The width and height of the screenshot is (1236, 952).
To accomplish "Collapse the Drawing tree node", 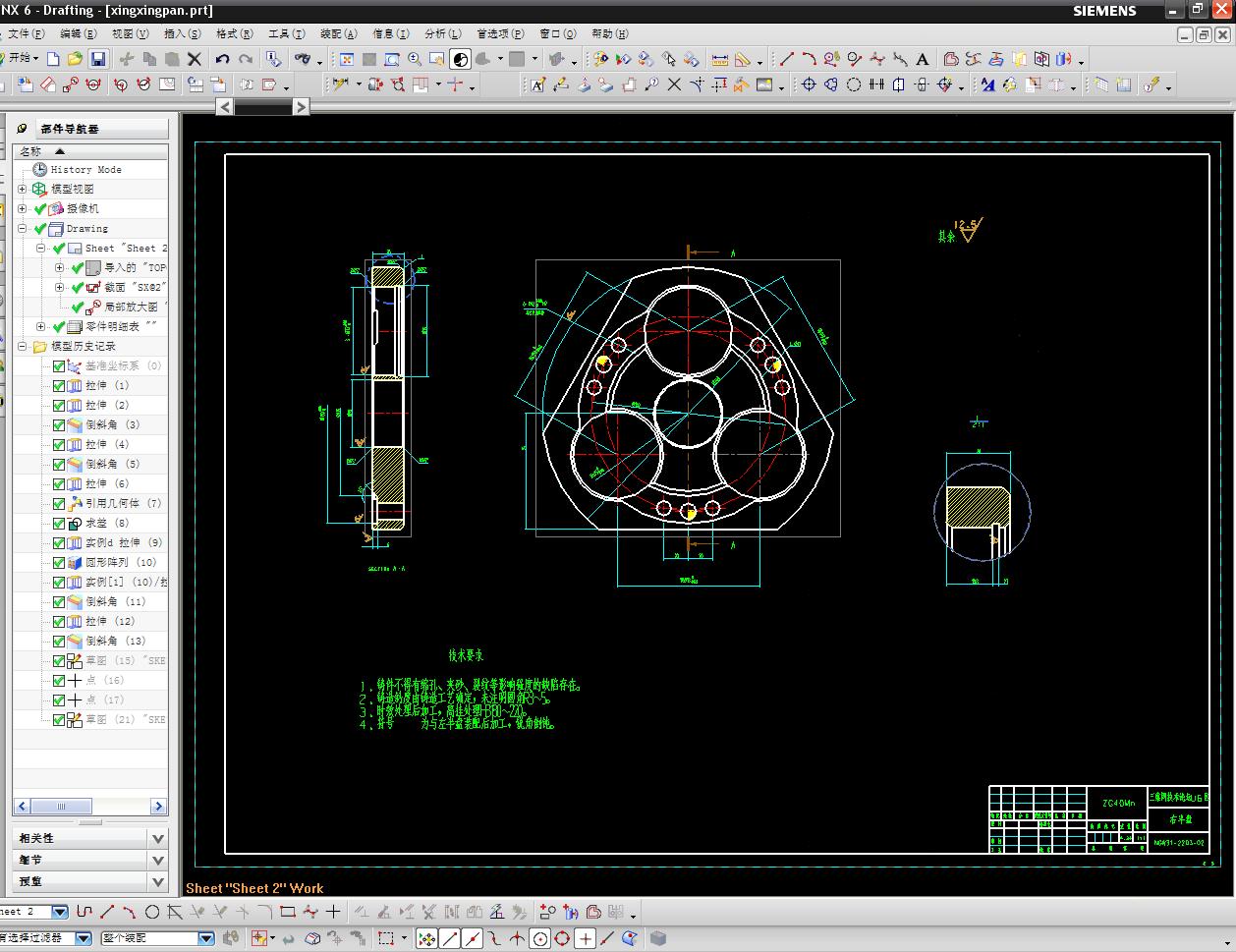I will point(23,228).
